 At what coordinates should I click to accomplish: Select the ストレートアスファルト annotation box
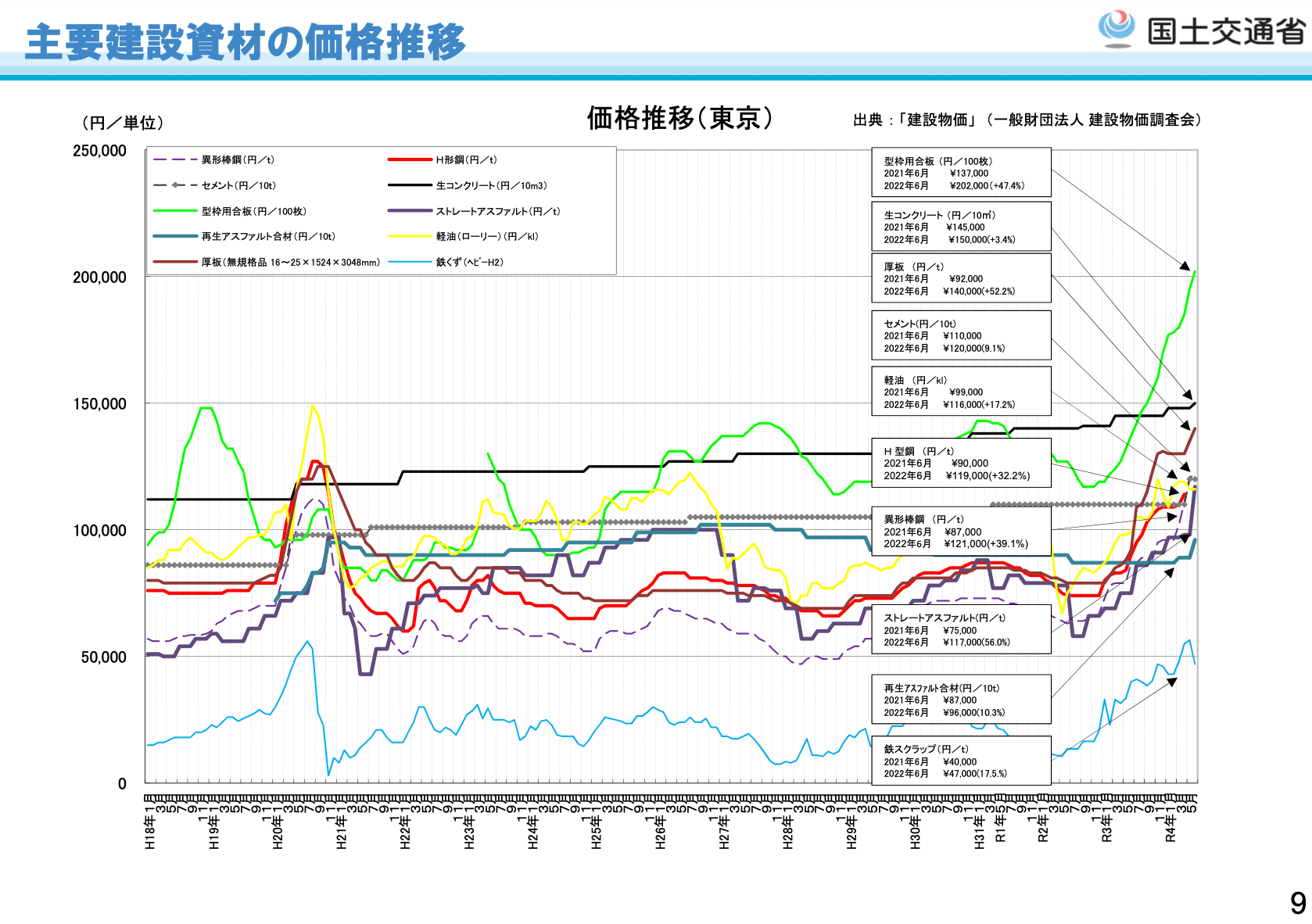961,629
